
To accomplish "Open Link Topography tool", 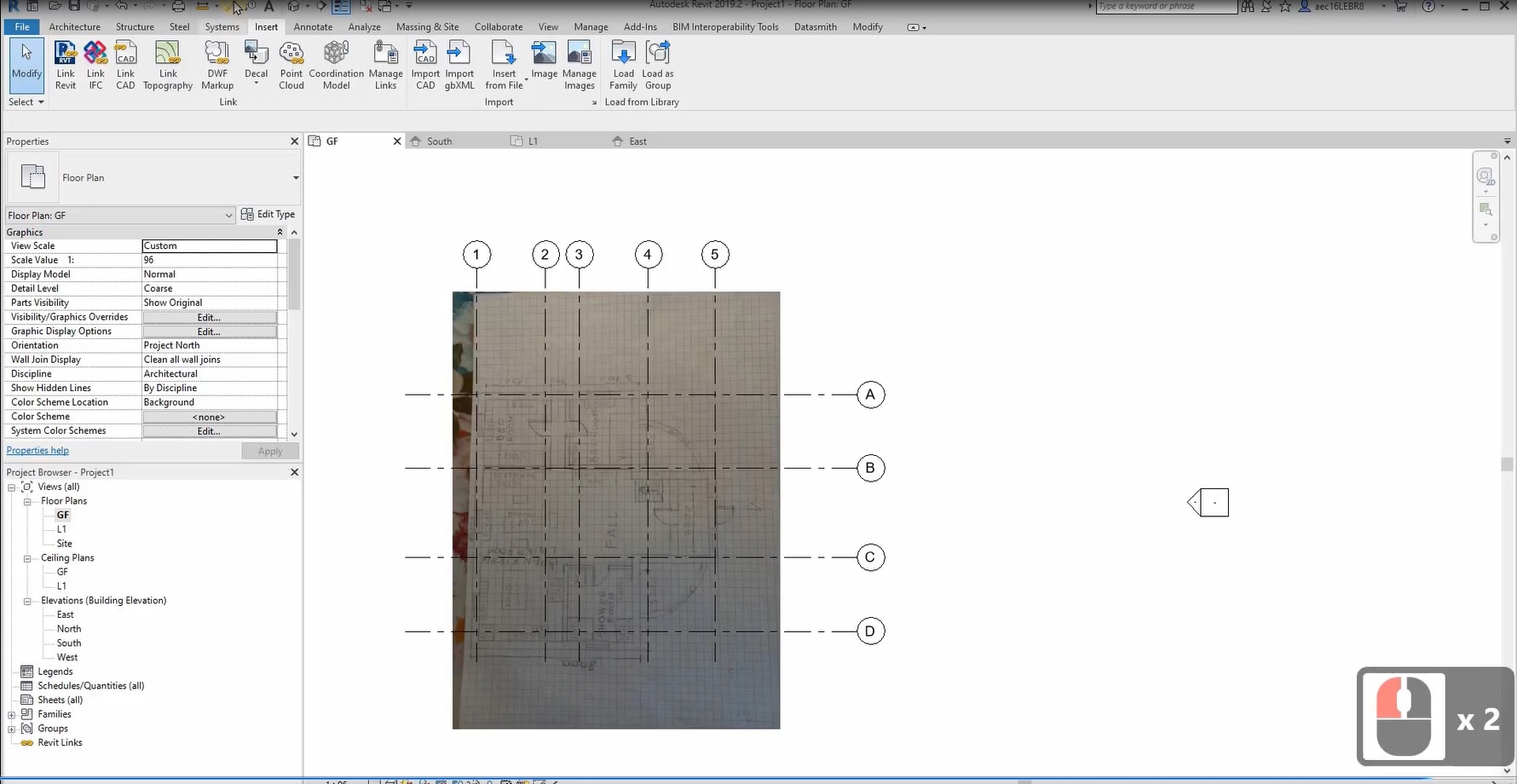I will point(168,65).
